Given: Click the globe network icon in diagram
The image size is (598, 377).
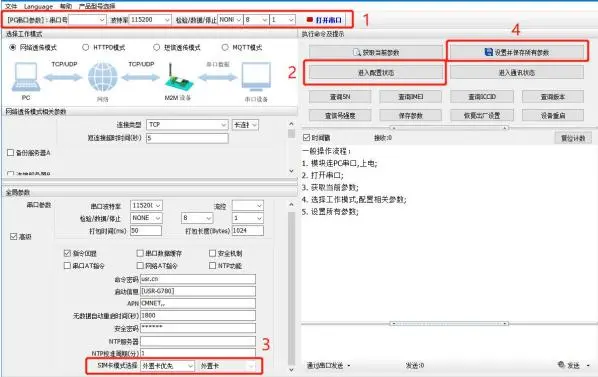Looking at the screenshot, I should [103, 77].
